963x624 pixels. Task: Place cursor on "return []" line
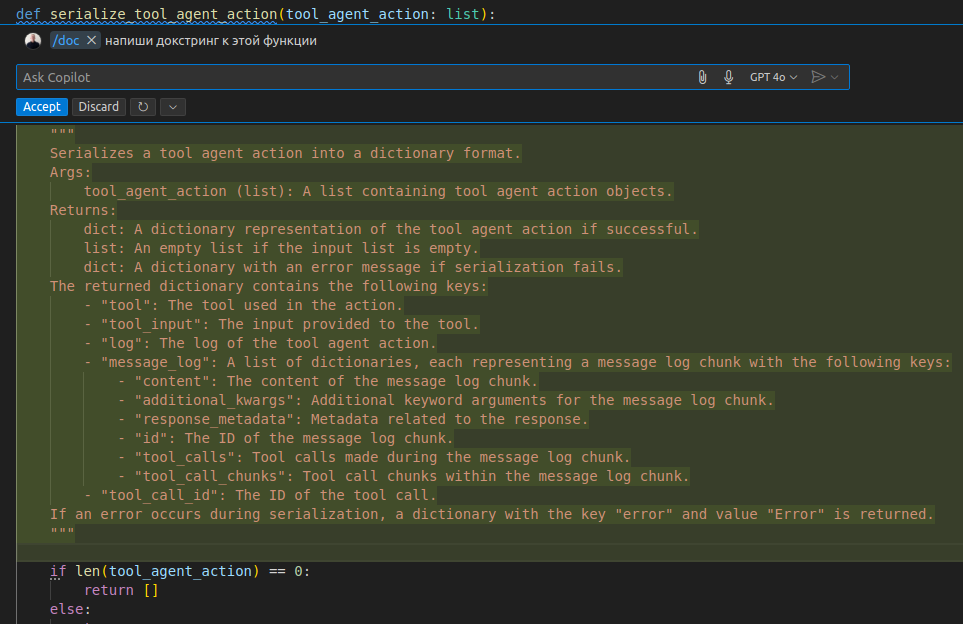[121, 590]
